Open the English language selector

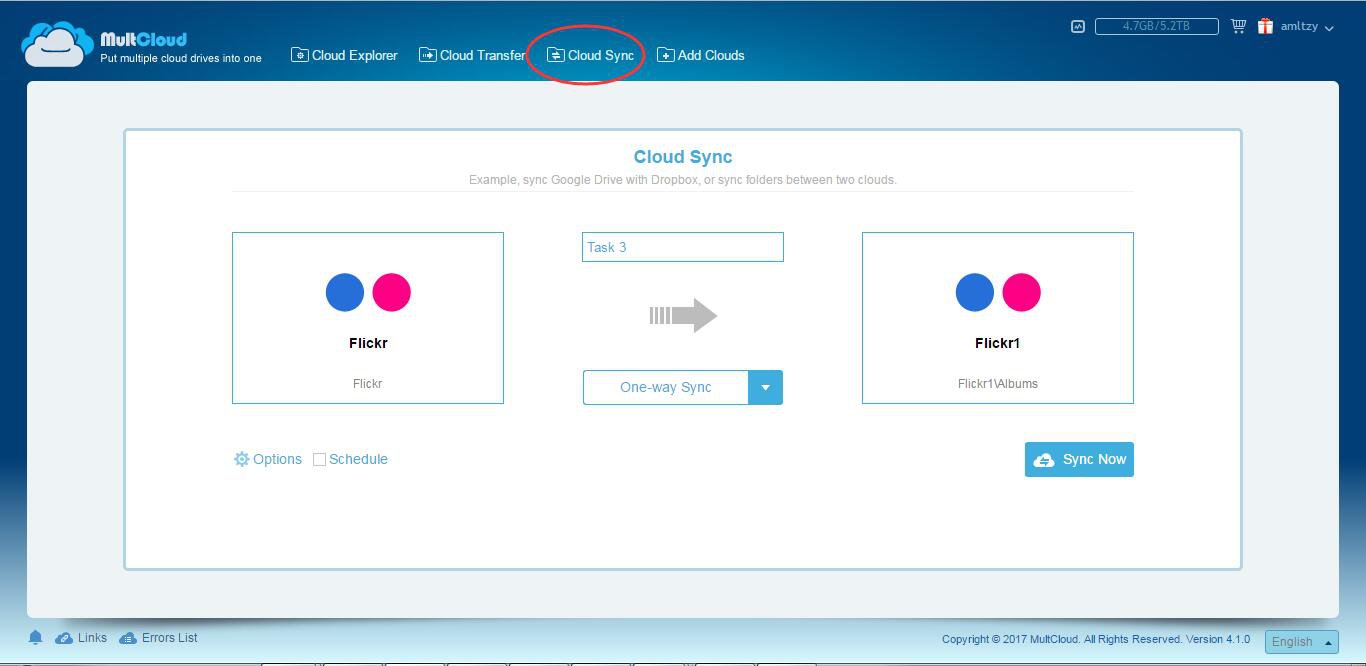point(1301,641)
